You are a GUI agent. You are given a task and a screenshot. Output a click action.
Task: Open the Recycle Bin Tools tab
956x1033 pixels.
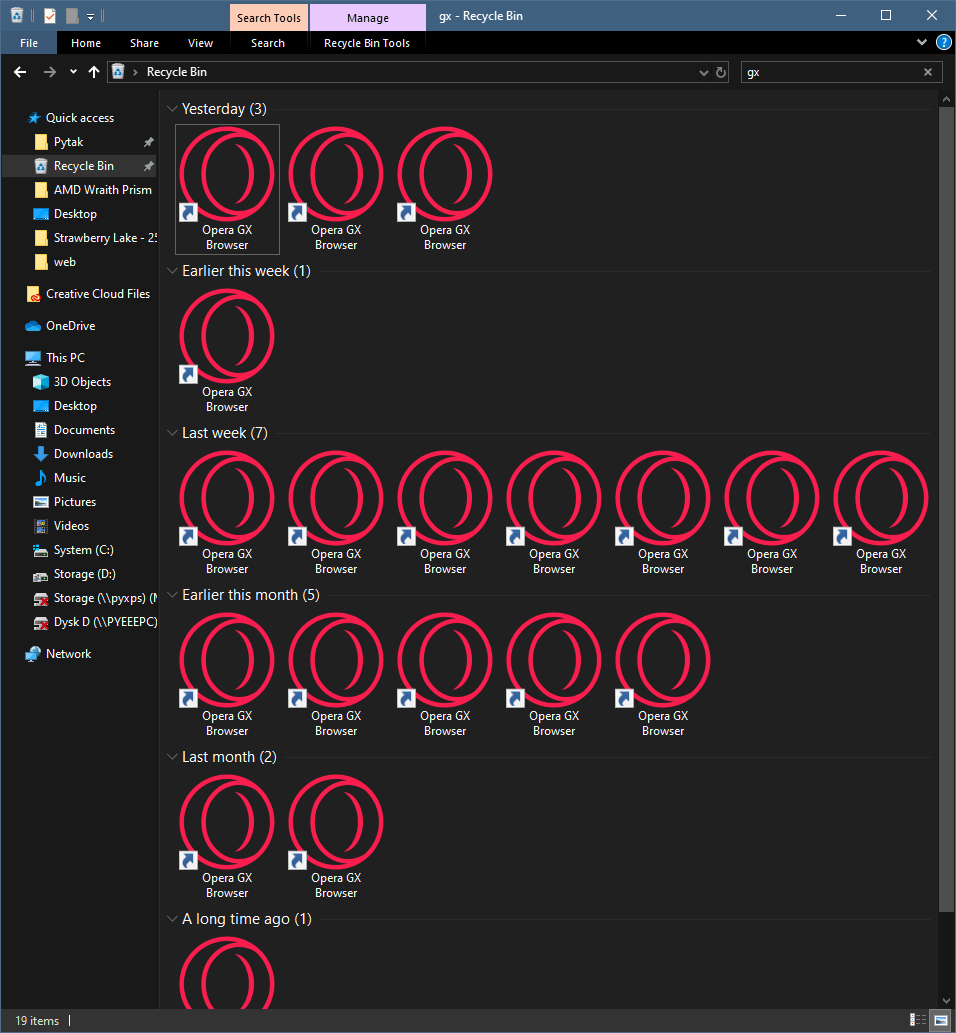coord(366,43)
